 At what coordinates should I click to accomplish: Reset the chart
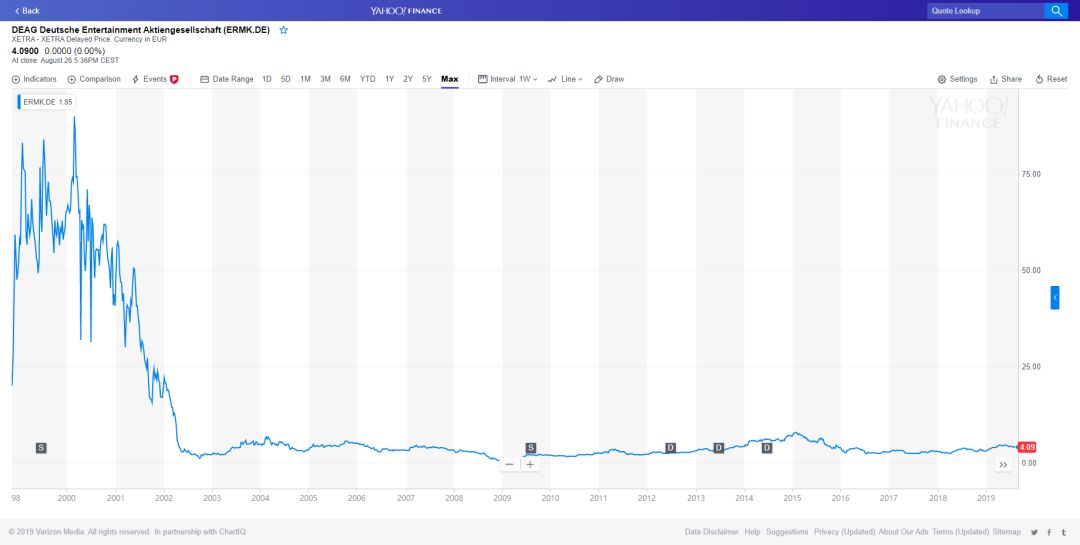point(1051,79)
